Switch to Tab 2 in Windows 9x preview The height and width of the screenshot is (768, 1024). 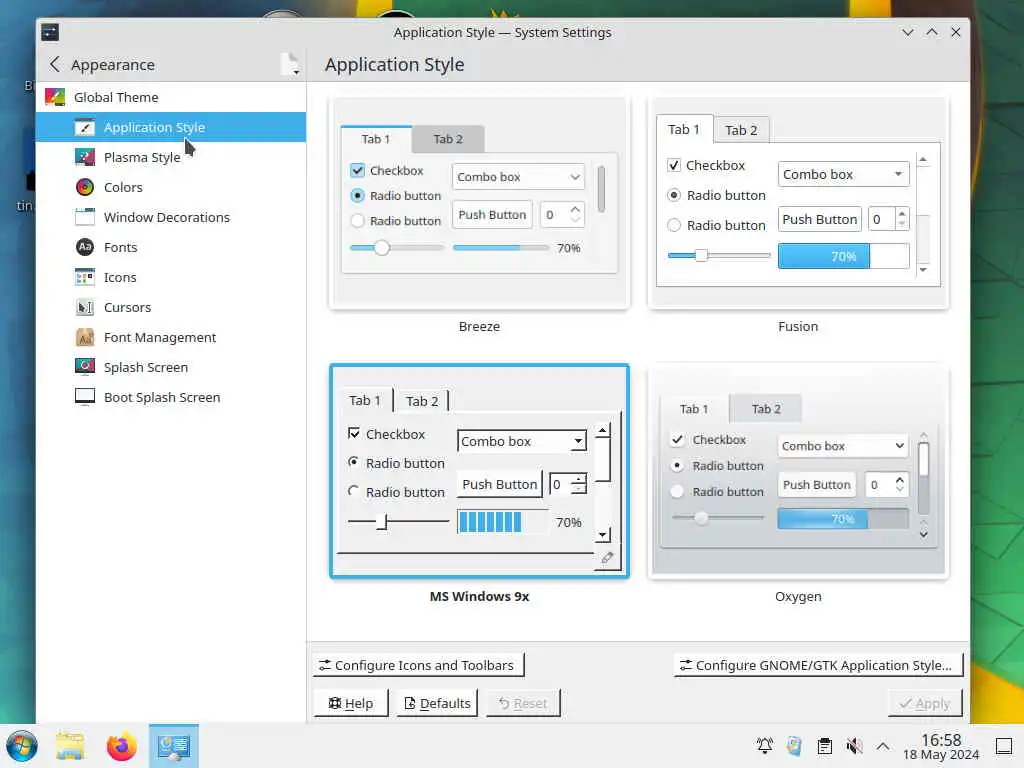(422, 401)
